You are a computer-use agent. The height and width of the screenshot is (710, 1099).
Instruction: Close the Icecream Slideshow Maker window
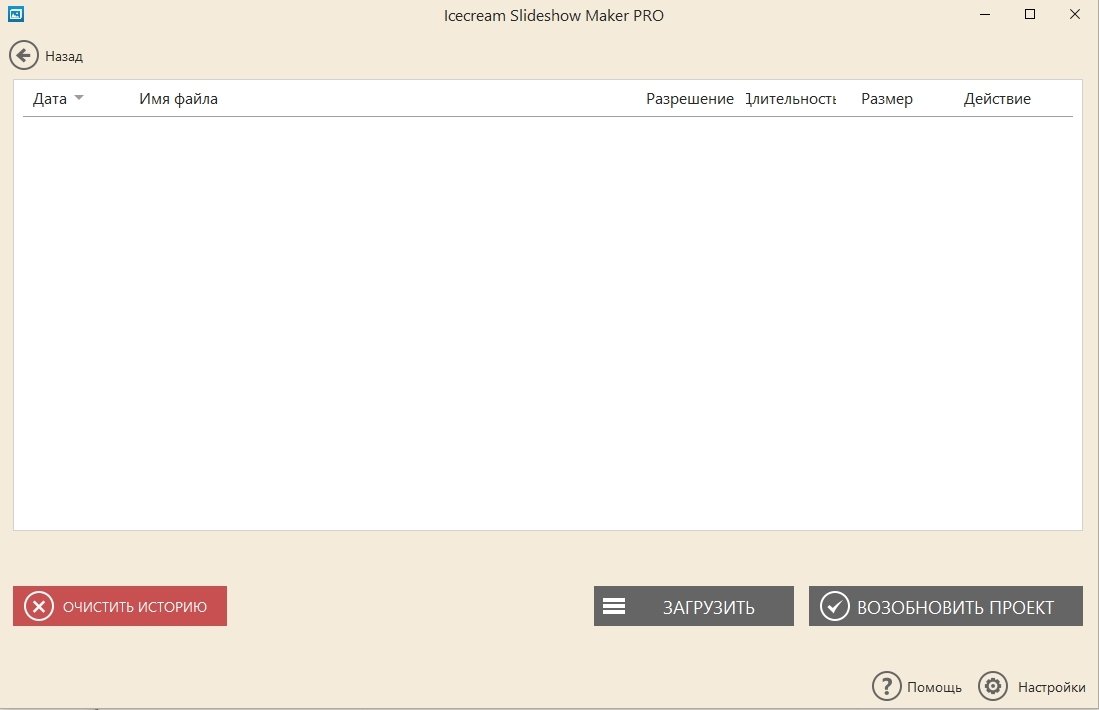pyautogui.click(x=1074, y=14)
